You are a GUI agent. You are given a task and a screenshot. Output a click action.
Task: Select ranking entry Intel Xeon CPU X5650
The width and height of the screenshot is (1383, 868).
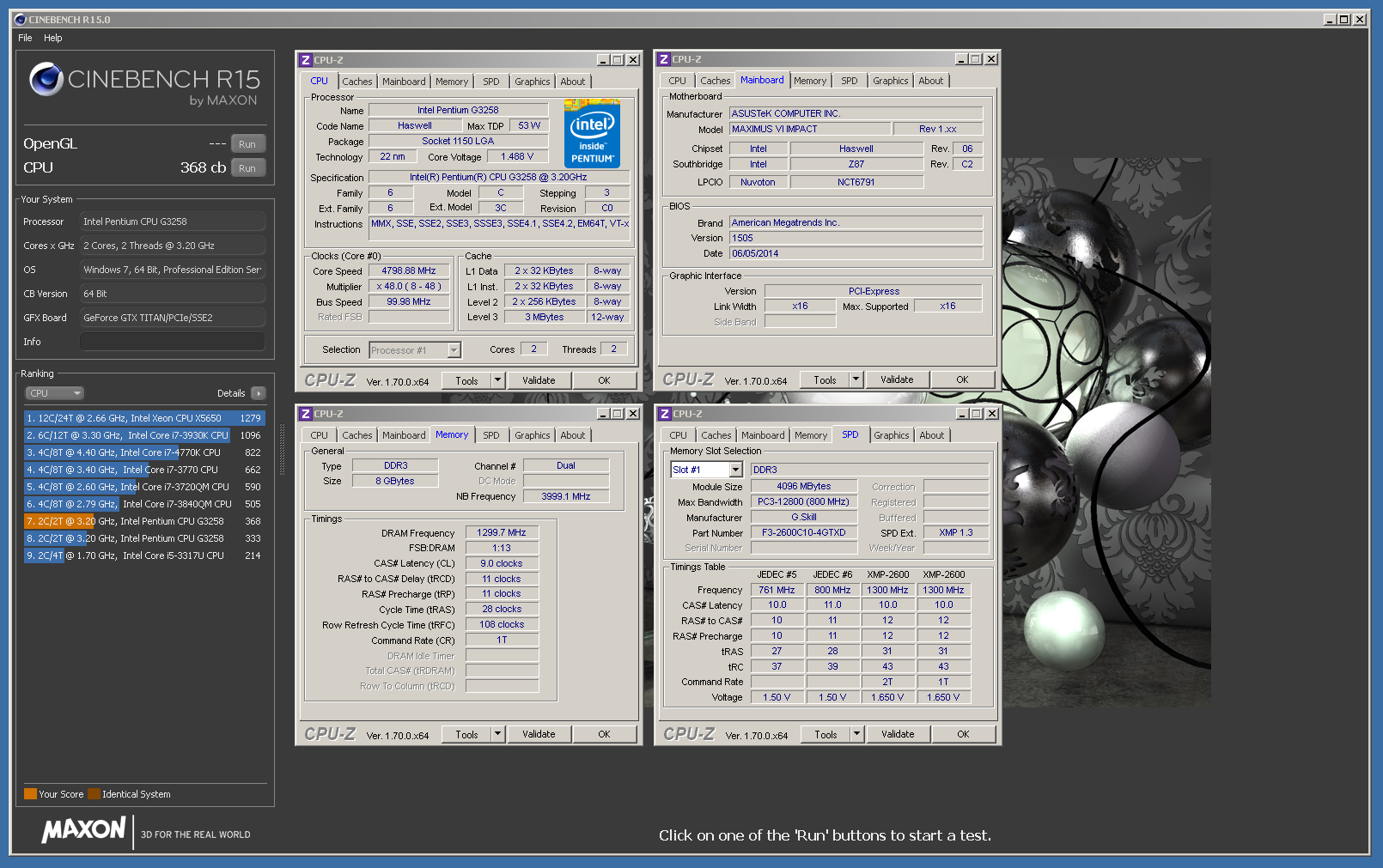pos(144,418)
